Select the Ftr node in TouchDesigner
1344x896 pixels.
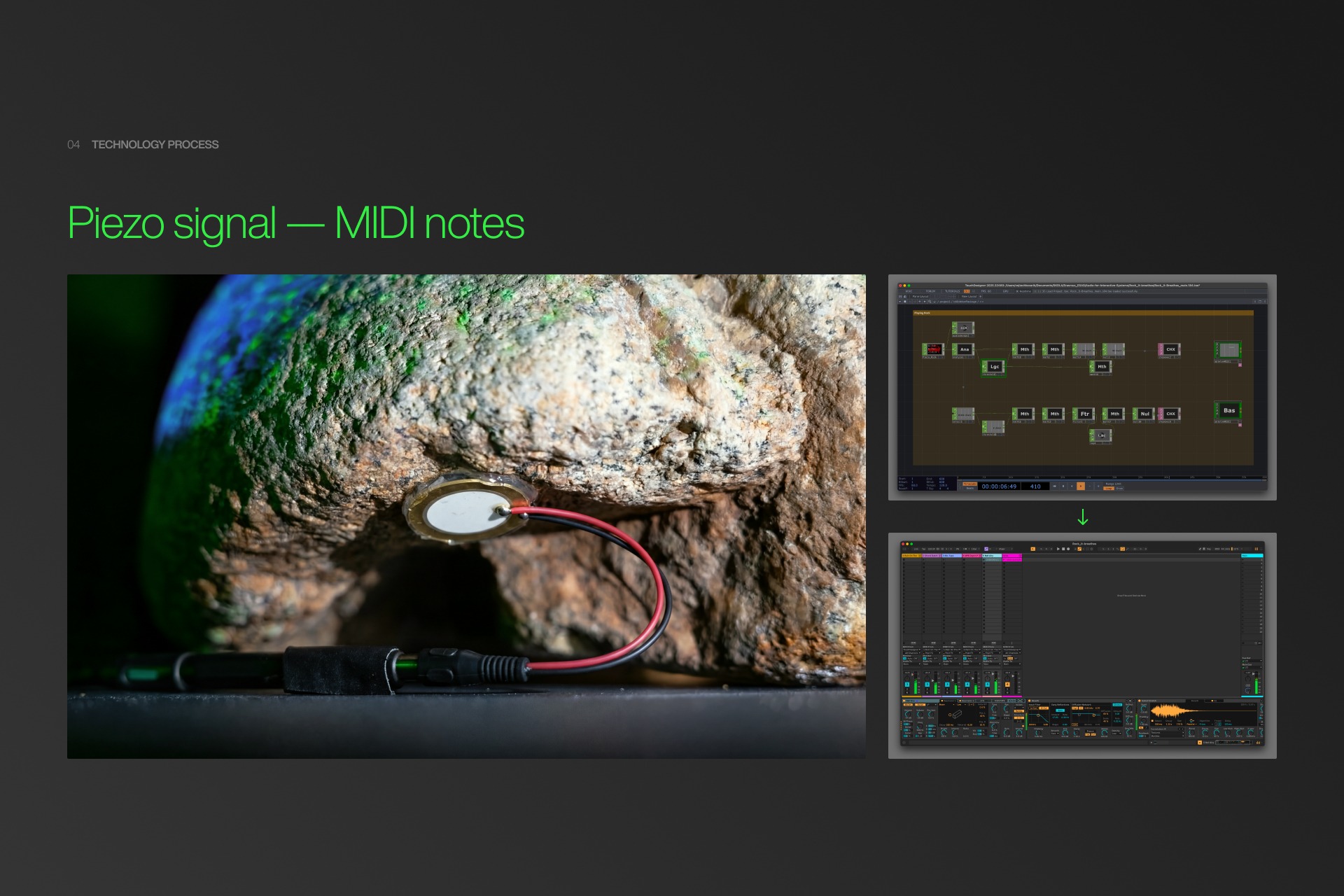(x=1084, y=414)
